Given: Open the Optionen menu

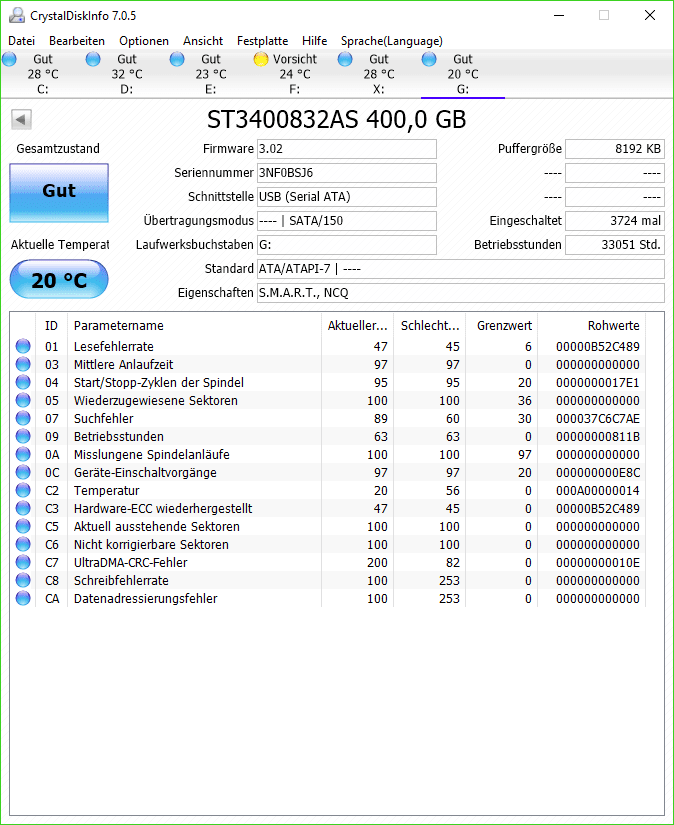Looking at the screenshot, I should (144, 41).
